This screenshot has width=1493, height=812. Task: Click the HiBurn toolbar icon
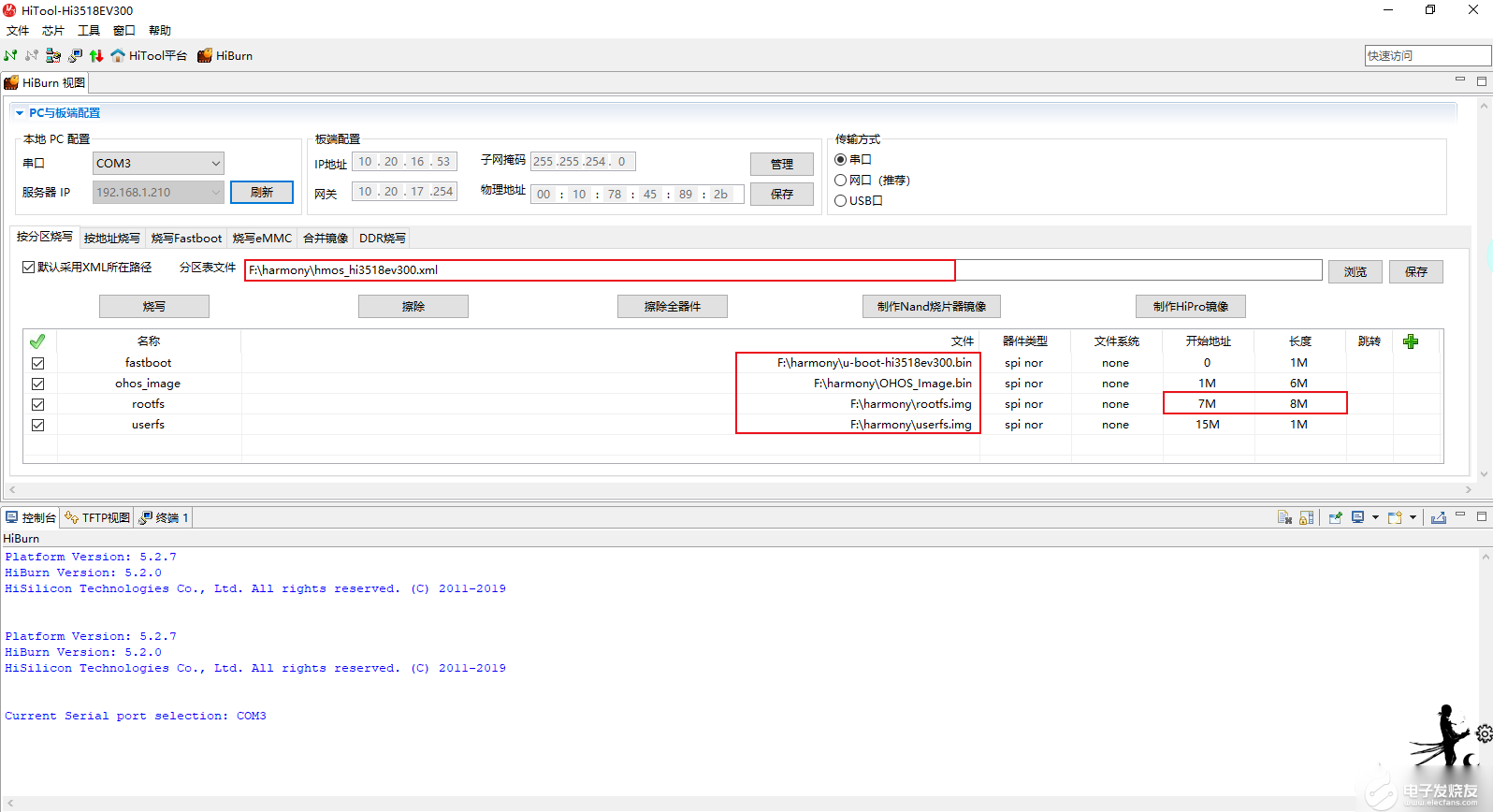coord(205,56)
